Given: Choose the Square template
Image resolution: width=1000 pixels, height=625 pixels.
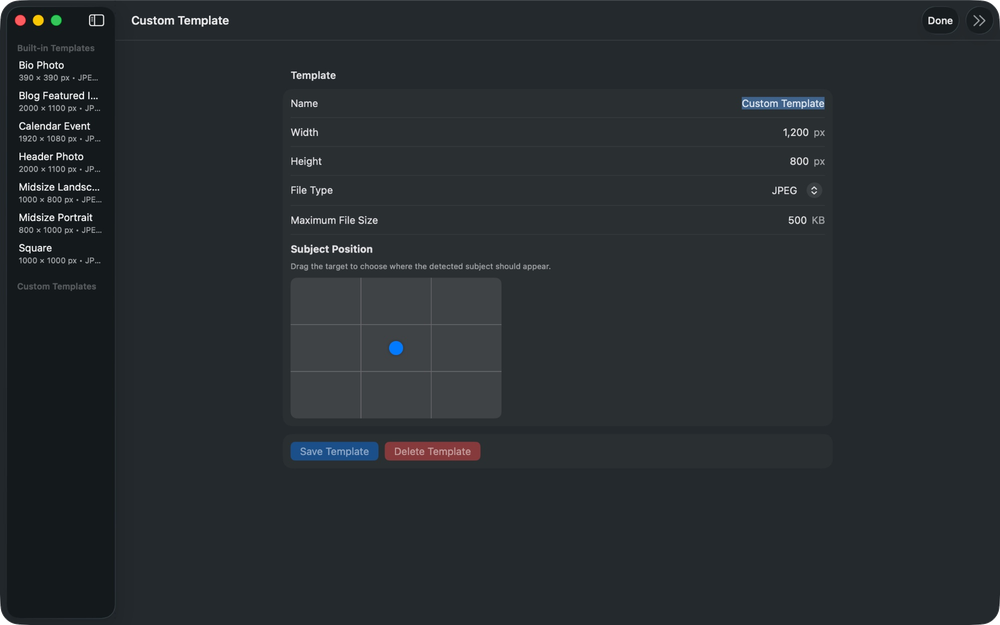Looking at the screenshot, I should (x=59, y=254).
